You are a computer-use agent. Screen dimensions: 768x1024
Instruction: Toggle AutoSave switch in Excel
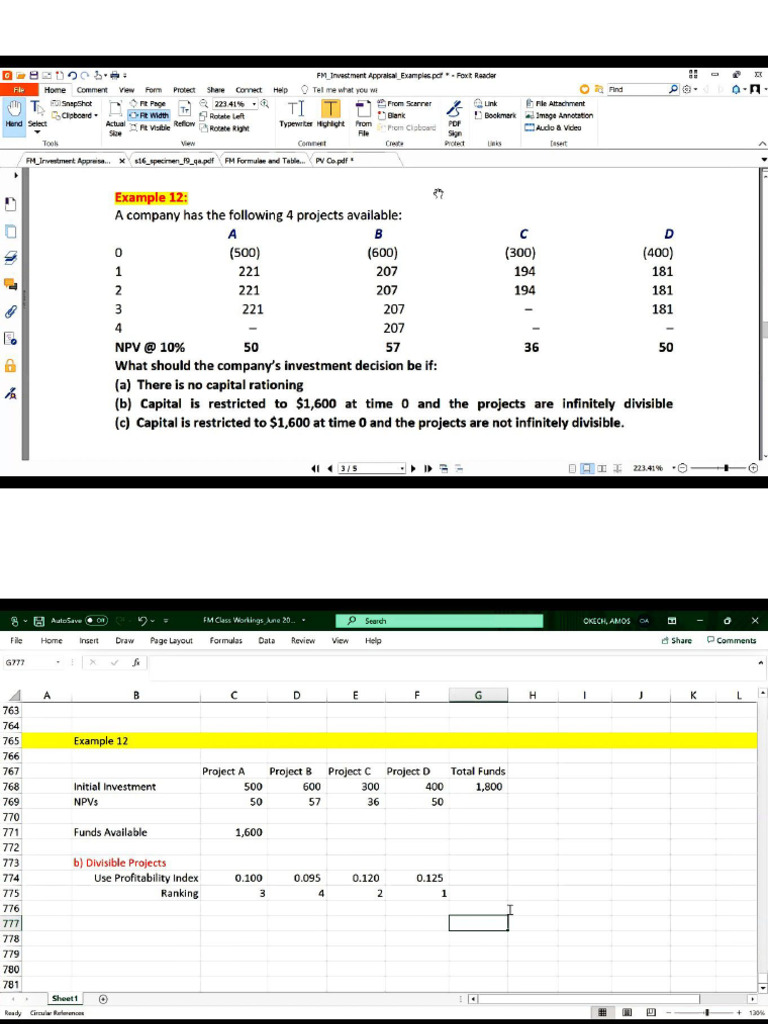click(x=97, y=620)
